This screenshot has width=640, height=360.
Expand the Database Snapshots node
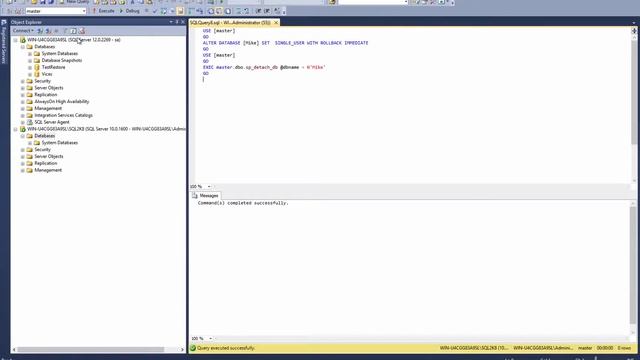pos(30,60)
